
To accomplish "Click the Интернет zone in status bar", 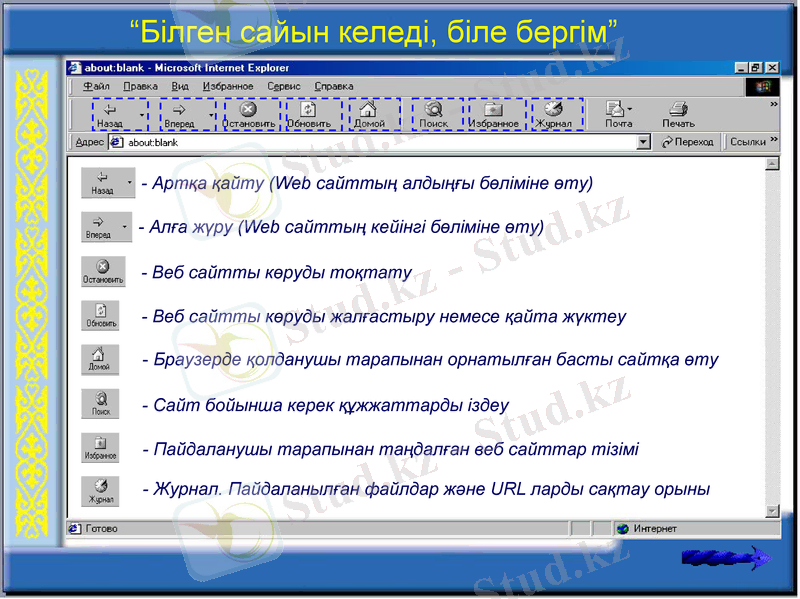I will point(655,525).
